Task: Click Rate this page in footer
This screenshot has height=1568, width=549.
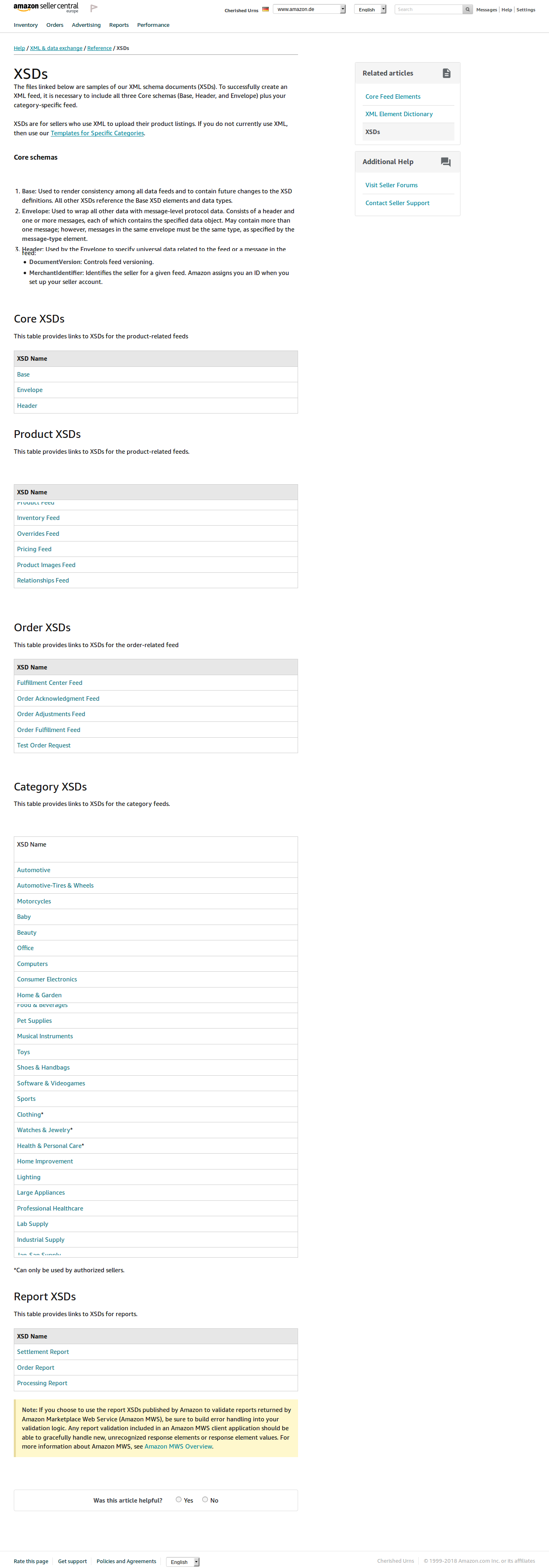Action: click(x=31, y=1562)
